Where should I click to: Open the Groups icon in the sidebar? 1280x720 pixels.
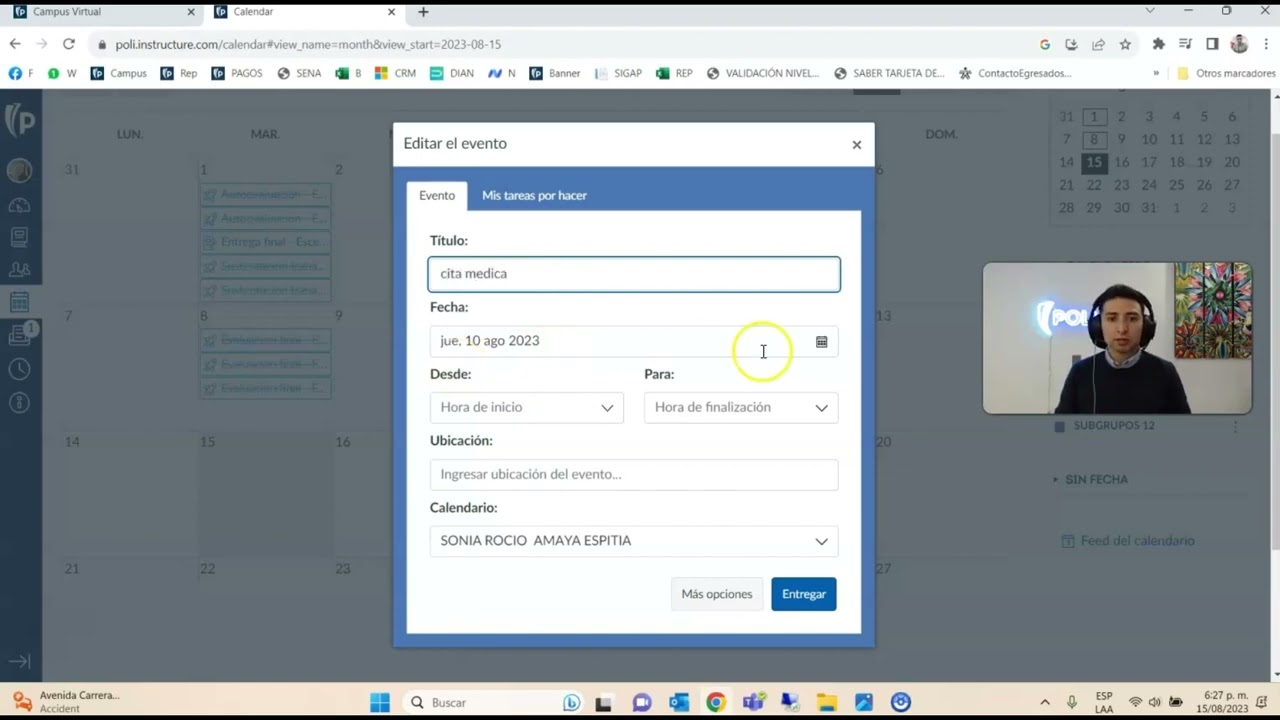pos(20,270)
